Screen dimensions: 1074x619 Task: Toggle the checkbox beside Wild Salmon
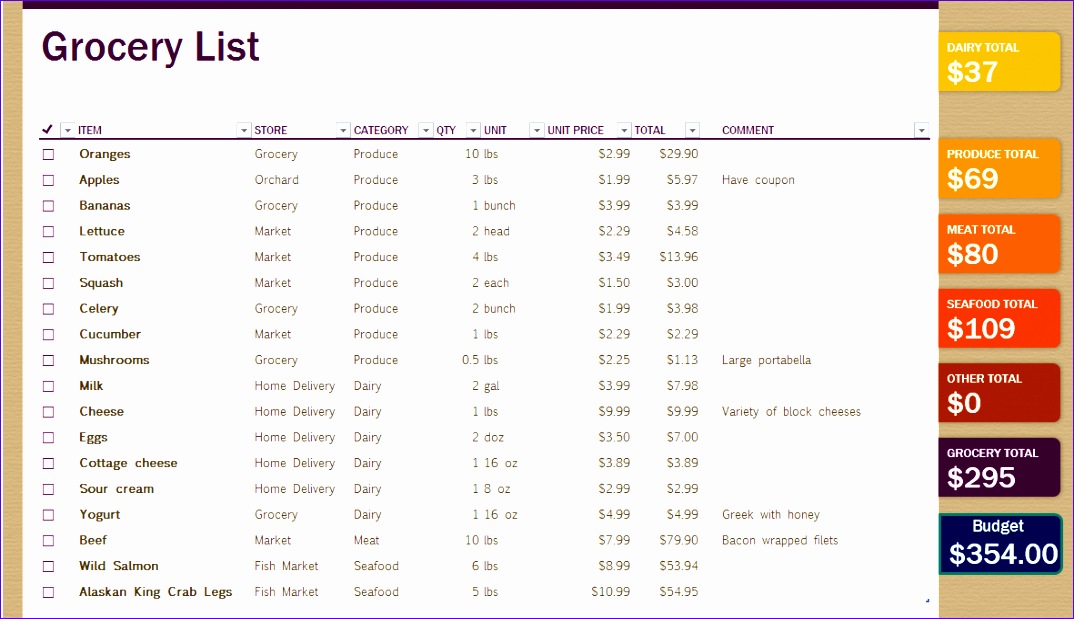(48, 566)
